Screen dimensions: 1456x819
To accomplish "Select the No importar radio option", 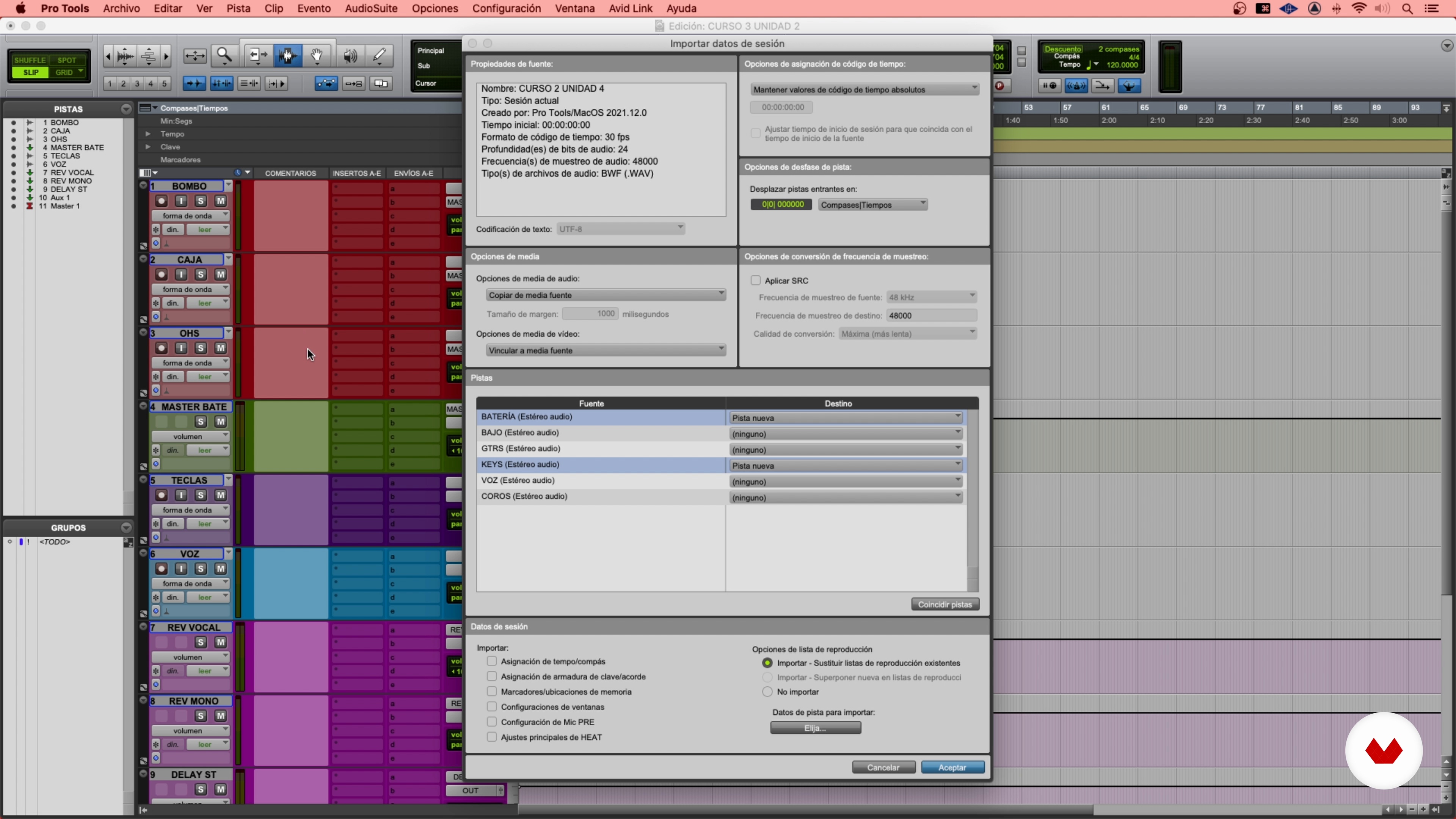I will (x=767, y=691).
